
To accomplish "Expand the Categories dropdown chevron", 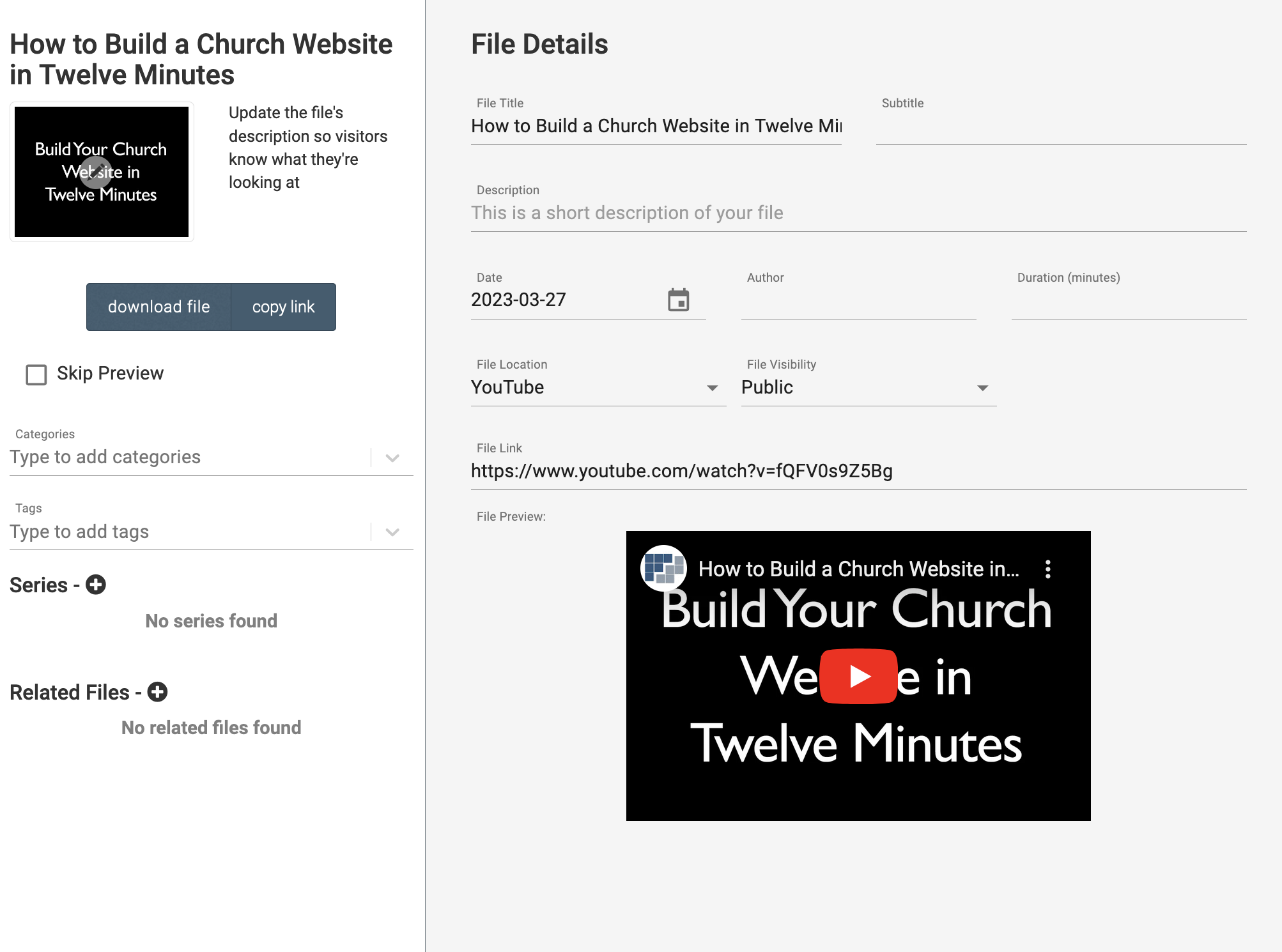I will (392, 457).
